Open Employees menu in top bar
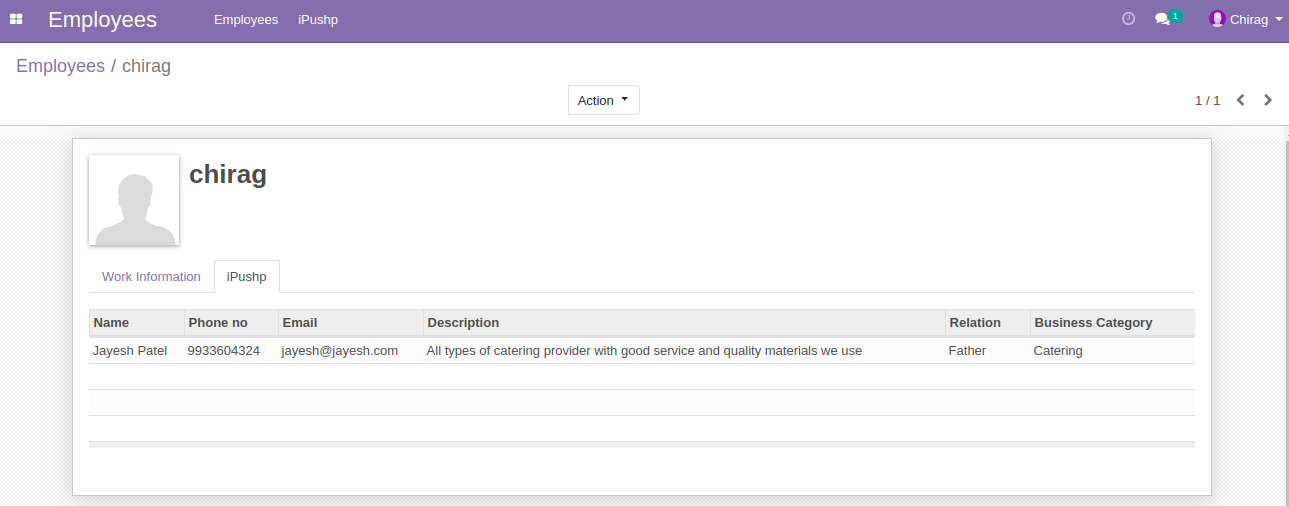This screenshot has height=506, width=1289. 246,20
